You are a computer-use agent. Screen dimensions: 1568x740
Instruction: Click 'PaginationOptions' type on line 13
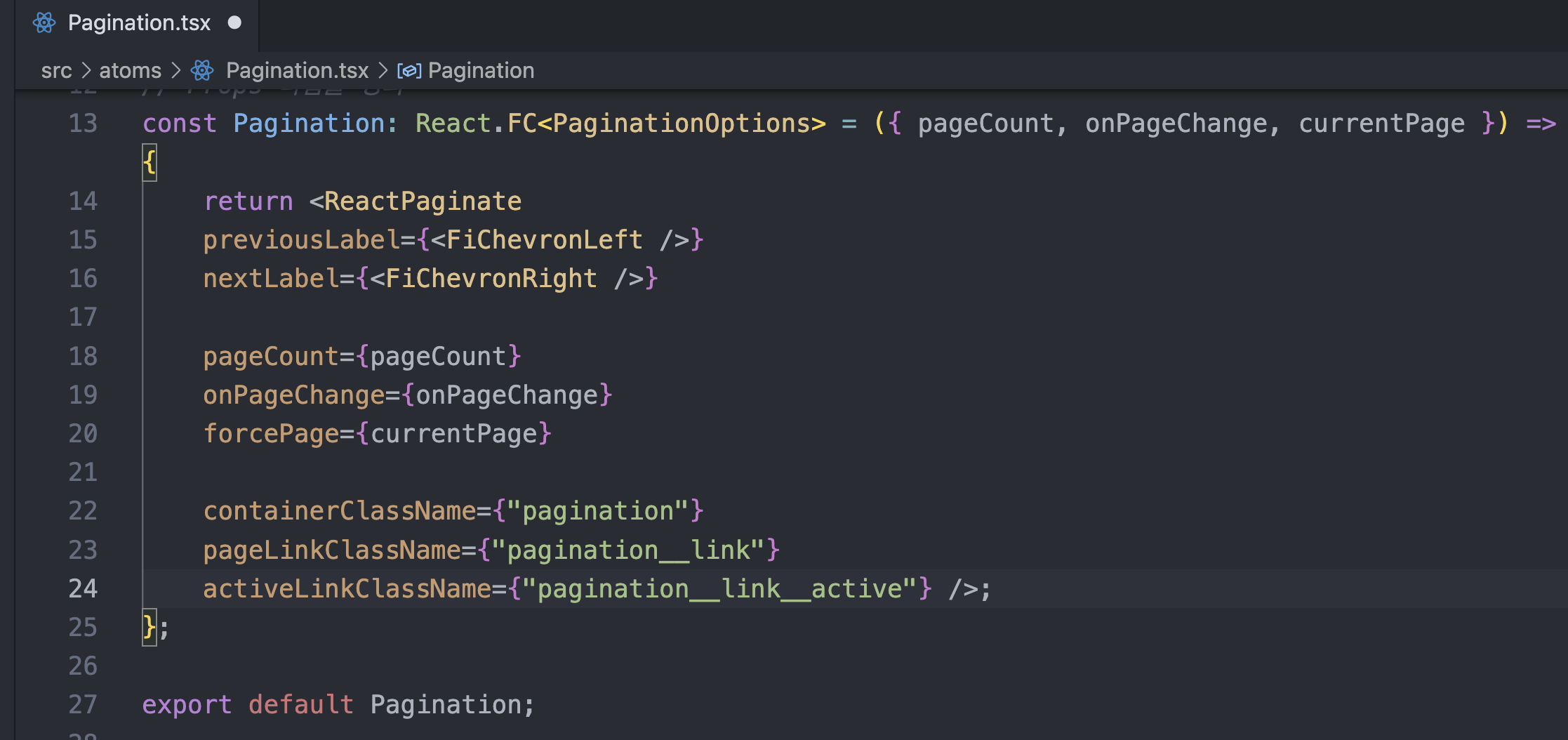[681, 124]
